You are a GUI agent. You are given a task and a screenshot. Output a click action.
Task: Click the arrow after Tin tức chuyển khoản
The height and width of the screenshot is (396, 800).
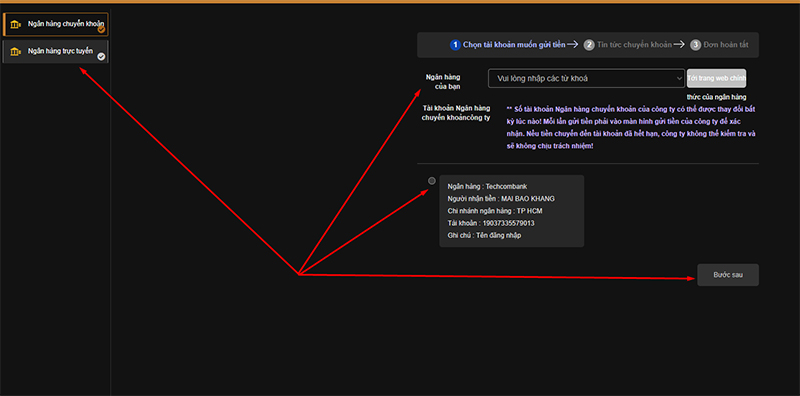point(679,44)
